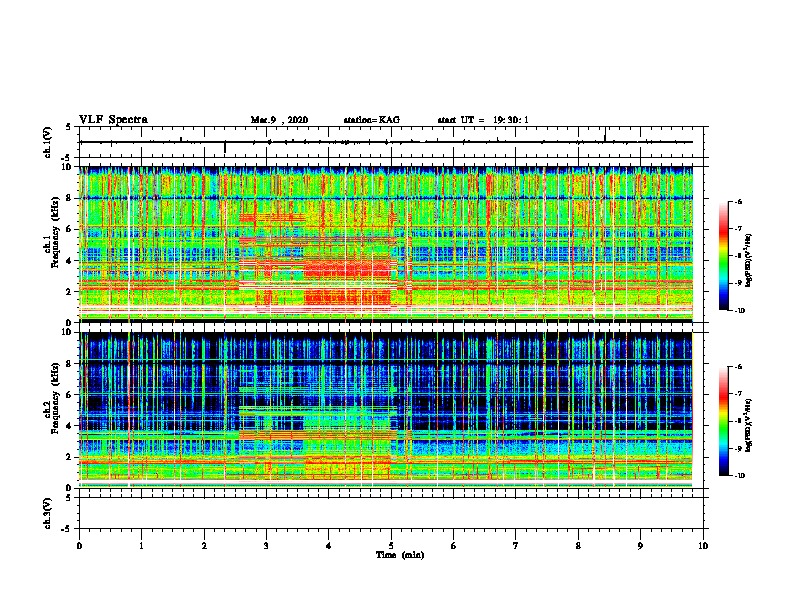The width and height of the screenshot is (792, 612).
Task: Click time axis tick label "4"
Action: coord(329,546)
